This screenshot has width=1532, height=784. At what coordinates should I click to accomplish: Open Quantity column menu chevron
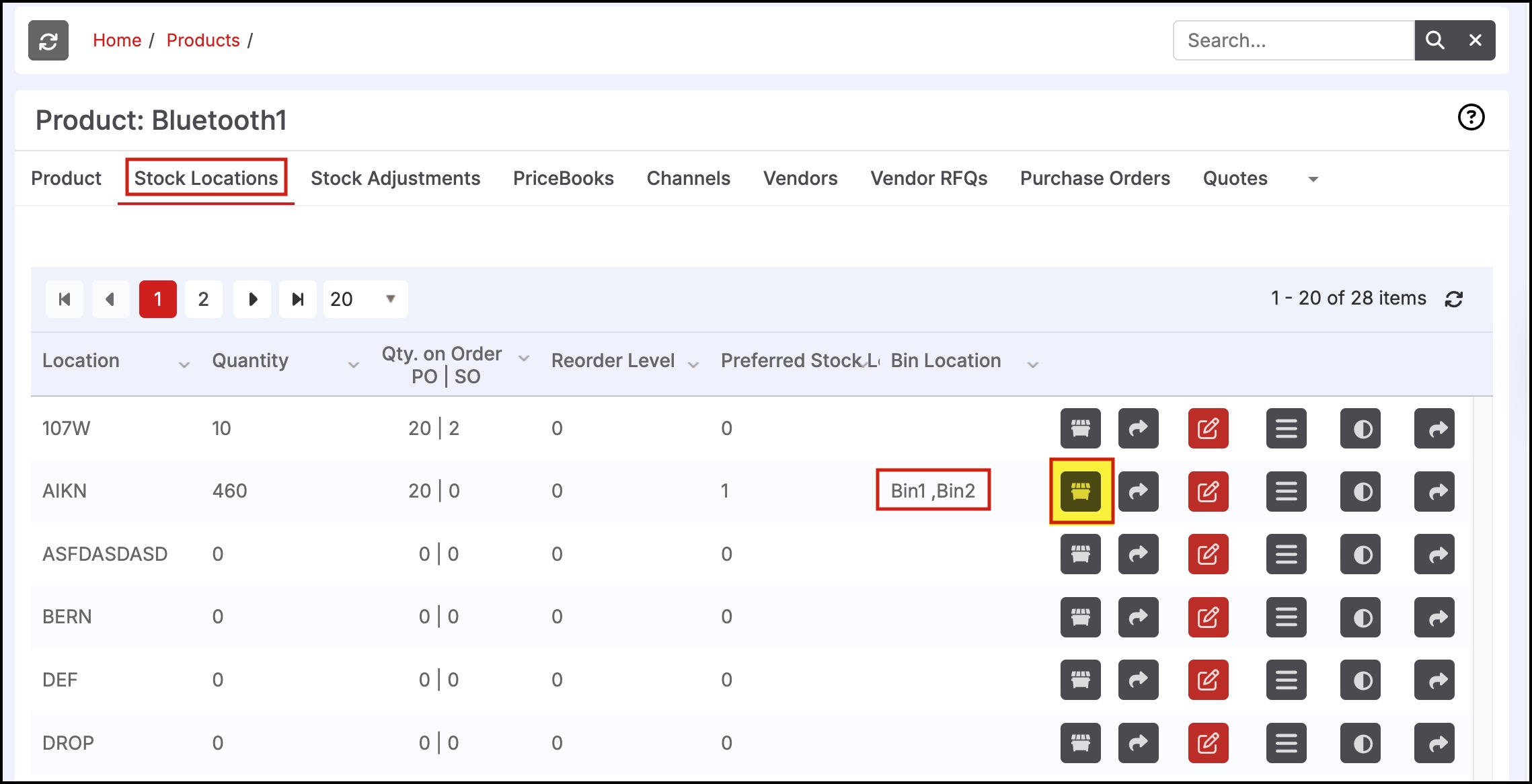[x=353, y=364]
